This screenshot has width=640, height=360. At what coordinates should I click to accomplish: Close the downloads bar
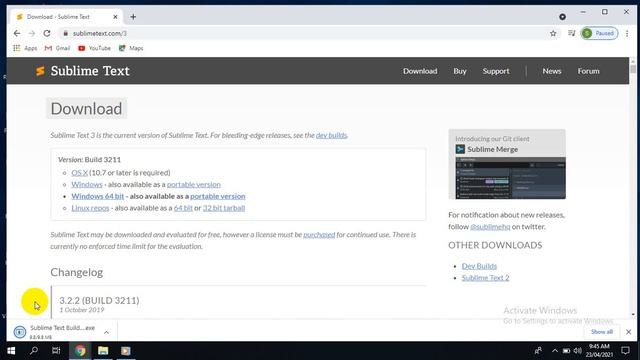click(629, 332)
